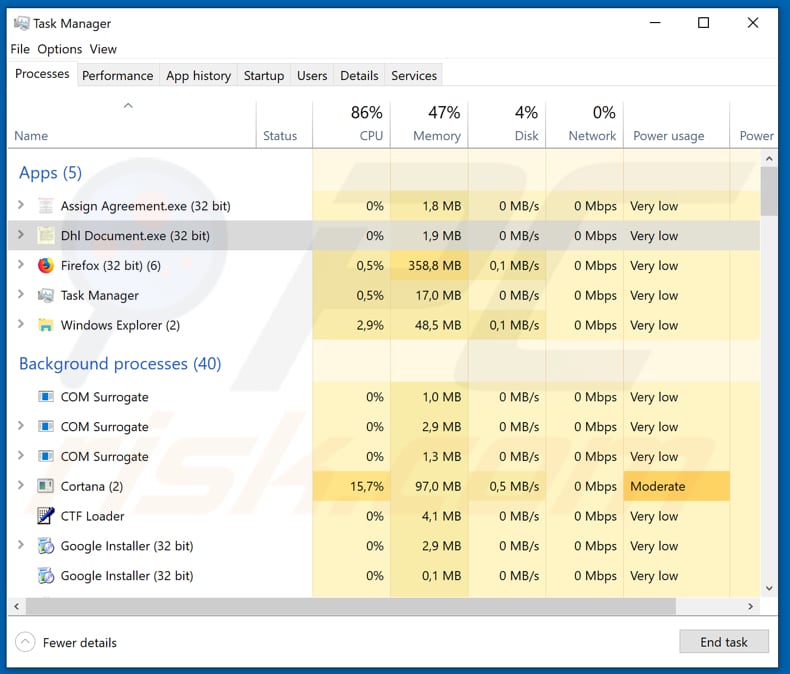Expand Assign Agreement.exe process group
The height and width of the screenshot is (674, 790).
click(21, 205)
